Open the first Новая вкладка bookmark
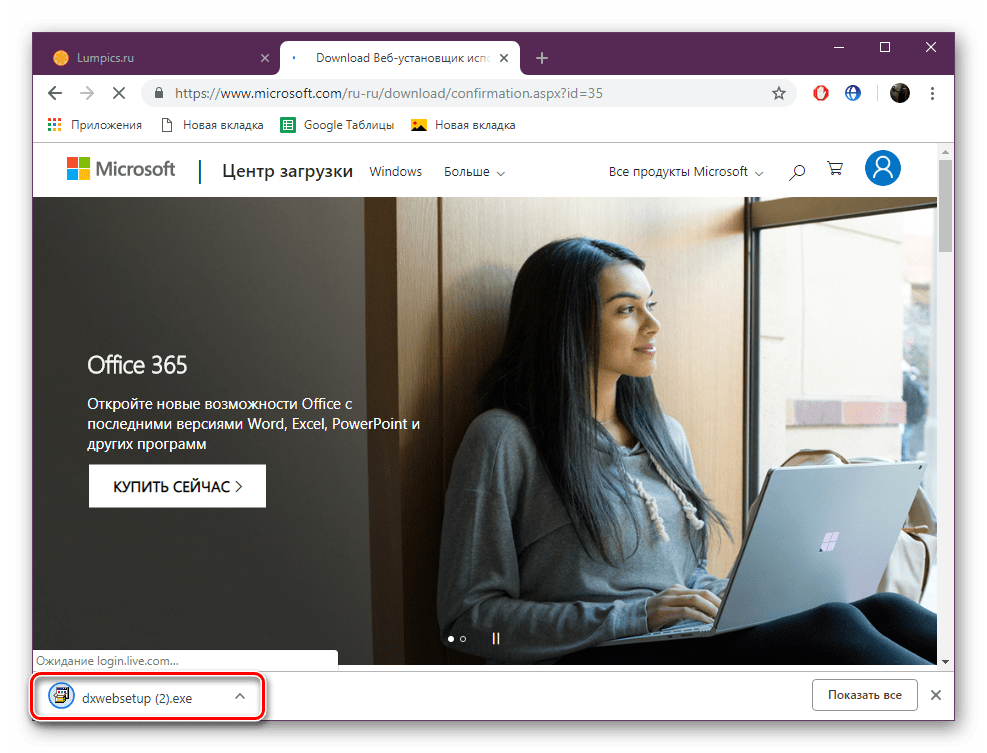This screenshot has width=987, height=753. pyautogui.click(x=212, y=125)
